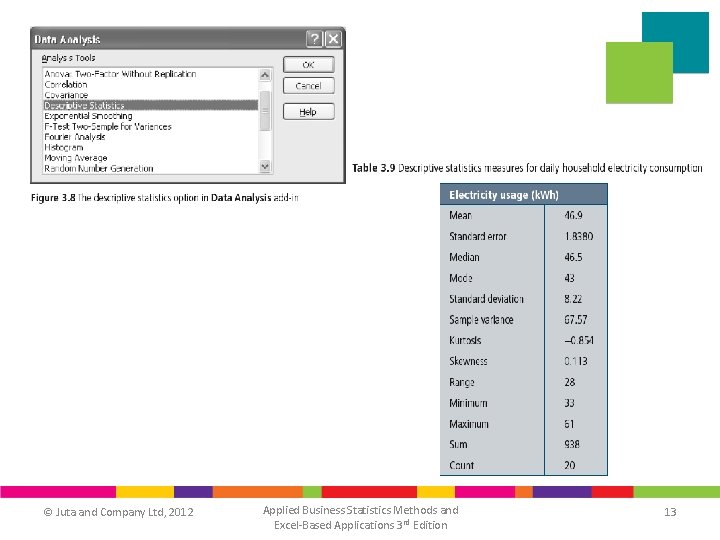720x540 pixels.
Task: Click the Range value 28
Action: [x=569, y=382]
